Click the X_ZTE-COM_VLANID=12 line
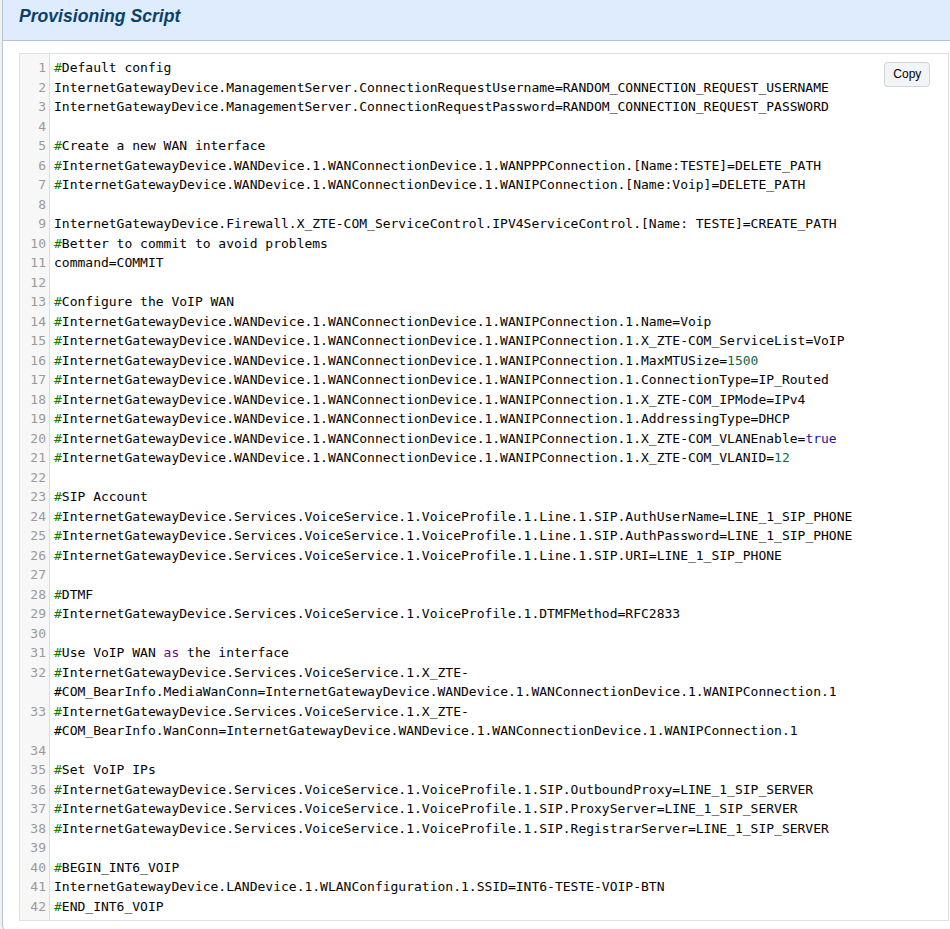The height and width of the screenshot is (929, 950). click(x=422, y=458)
